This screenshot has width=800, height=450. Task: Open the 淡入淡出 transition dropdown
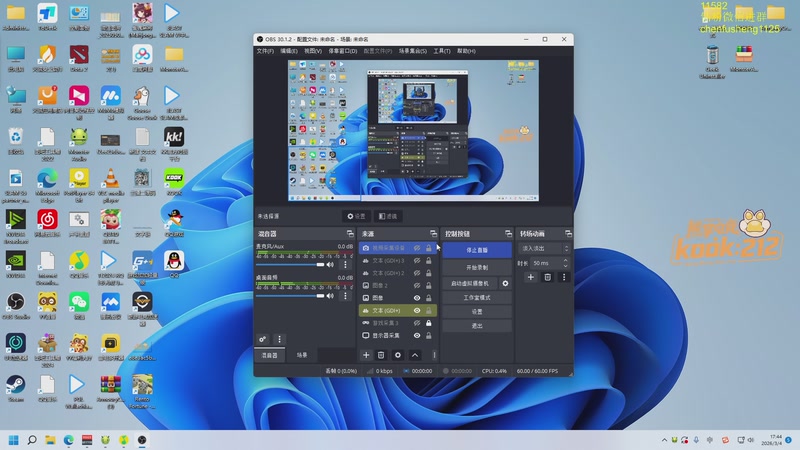pos(544,248)
